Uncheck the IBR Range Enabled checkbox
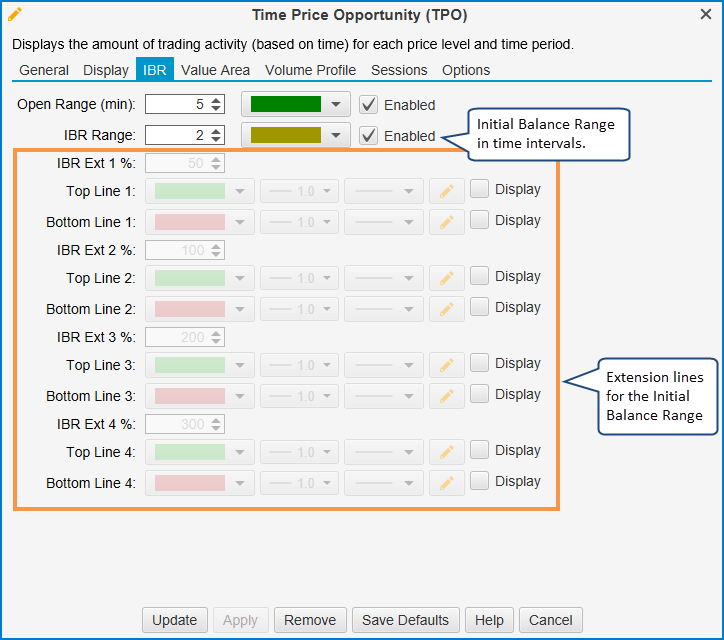 (369, 135)
